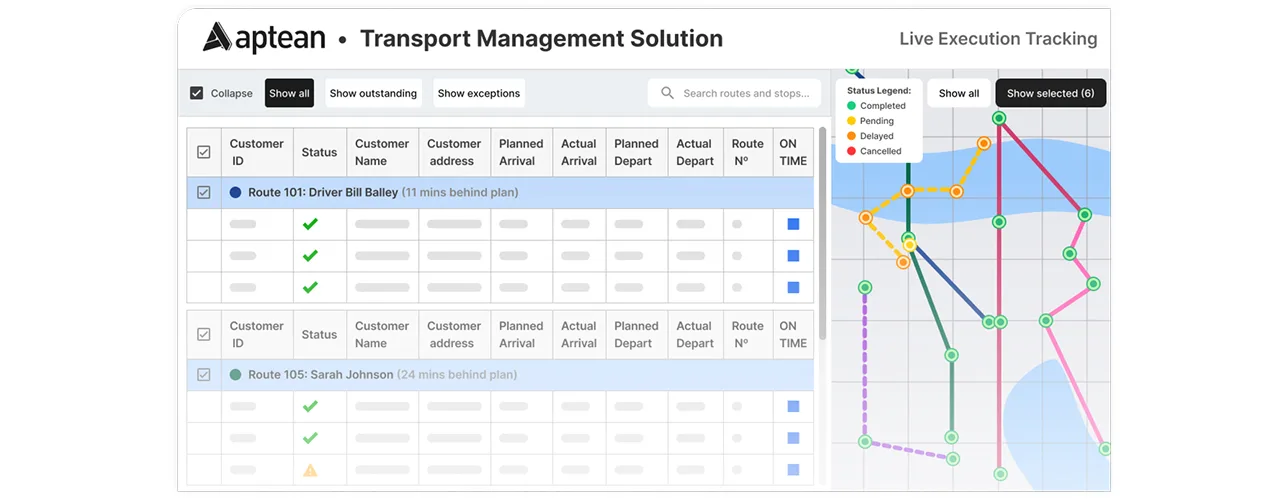Select the Show all filter above the table
1285x500 pixels.
click(x=289, y=93)
